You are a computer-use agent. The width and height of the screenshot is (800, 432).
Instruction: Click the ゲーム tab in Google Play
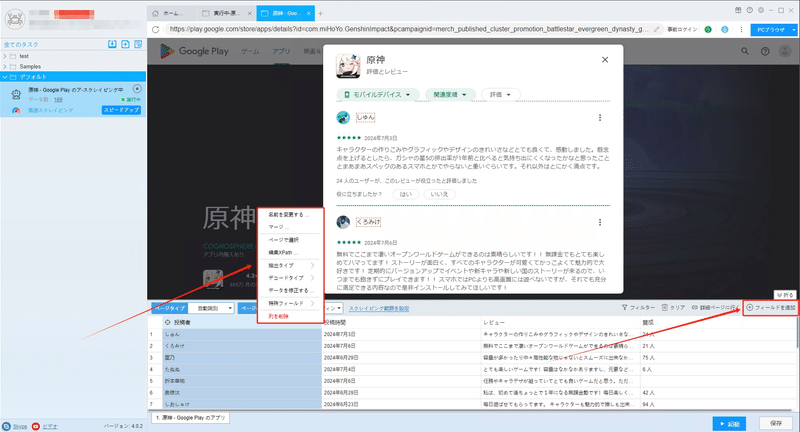pyautogui.click(x=250, y=51)
